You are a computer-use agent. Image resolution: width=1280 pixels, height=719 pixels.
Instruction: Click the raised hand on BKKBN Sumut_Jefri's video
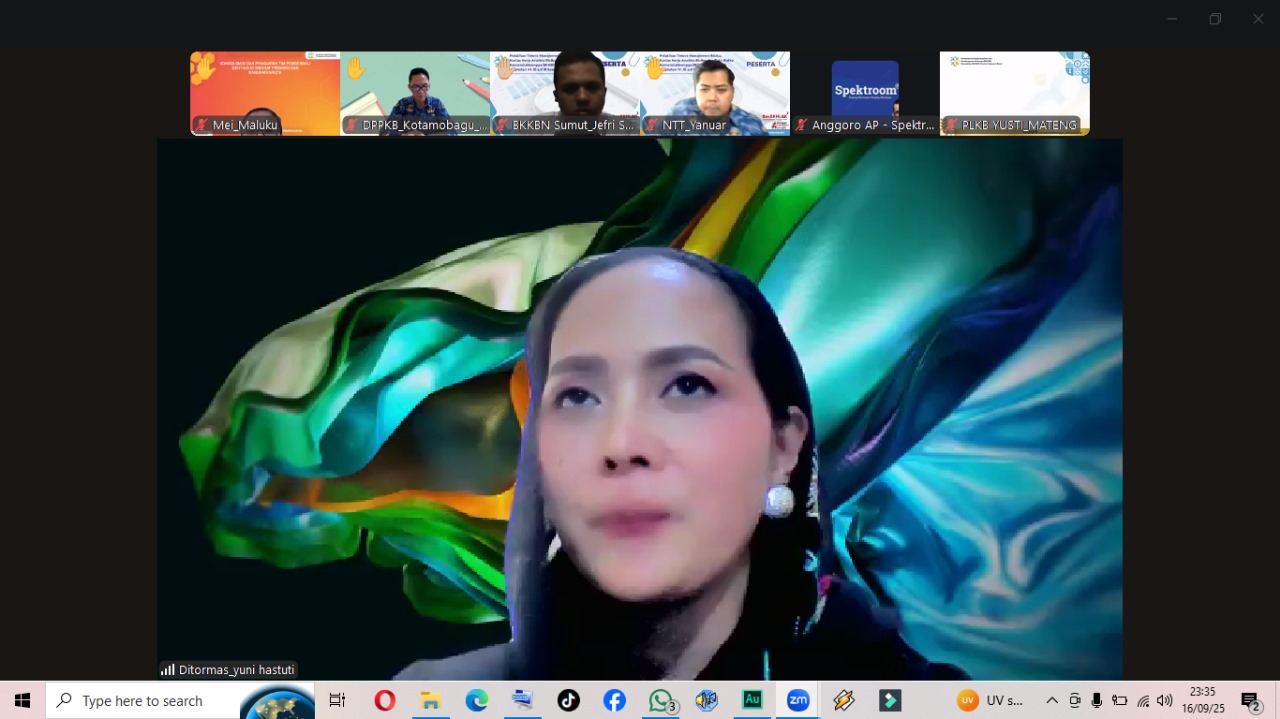[x=505, y=68]
